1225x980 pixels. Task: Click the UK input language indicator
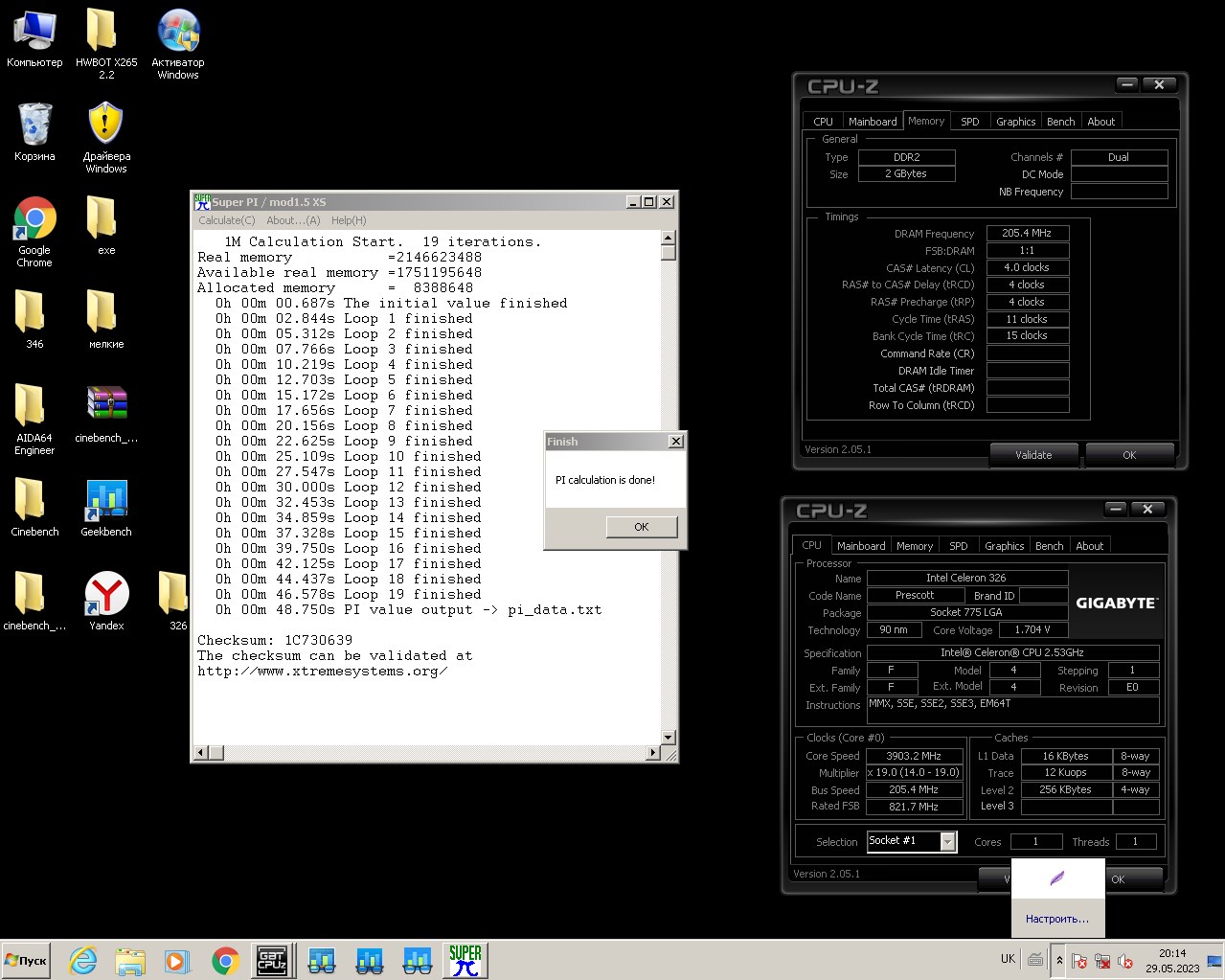pyautogui.click(x=1008, y=959)
